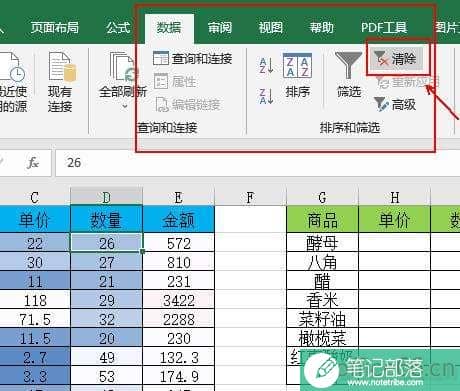Select cell with value 2288
The height and width of the screenshot is (391, 460).
point(178,319)
